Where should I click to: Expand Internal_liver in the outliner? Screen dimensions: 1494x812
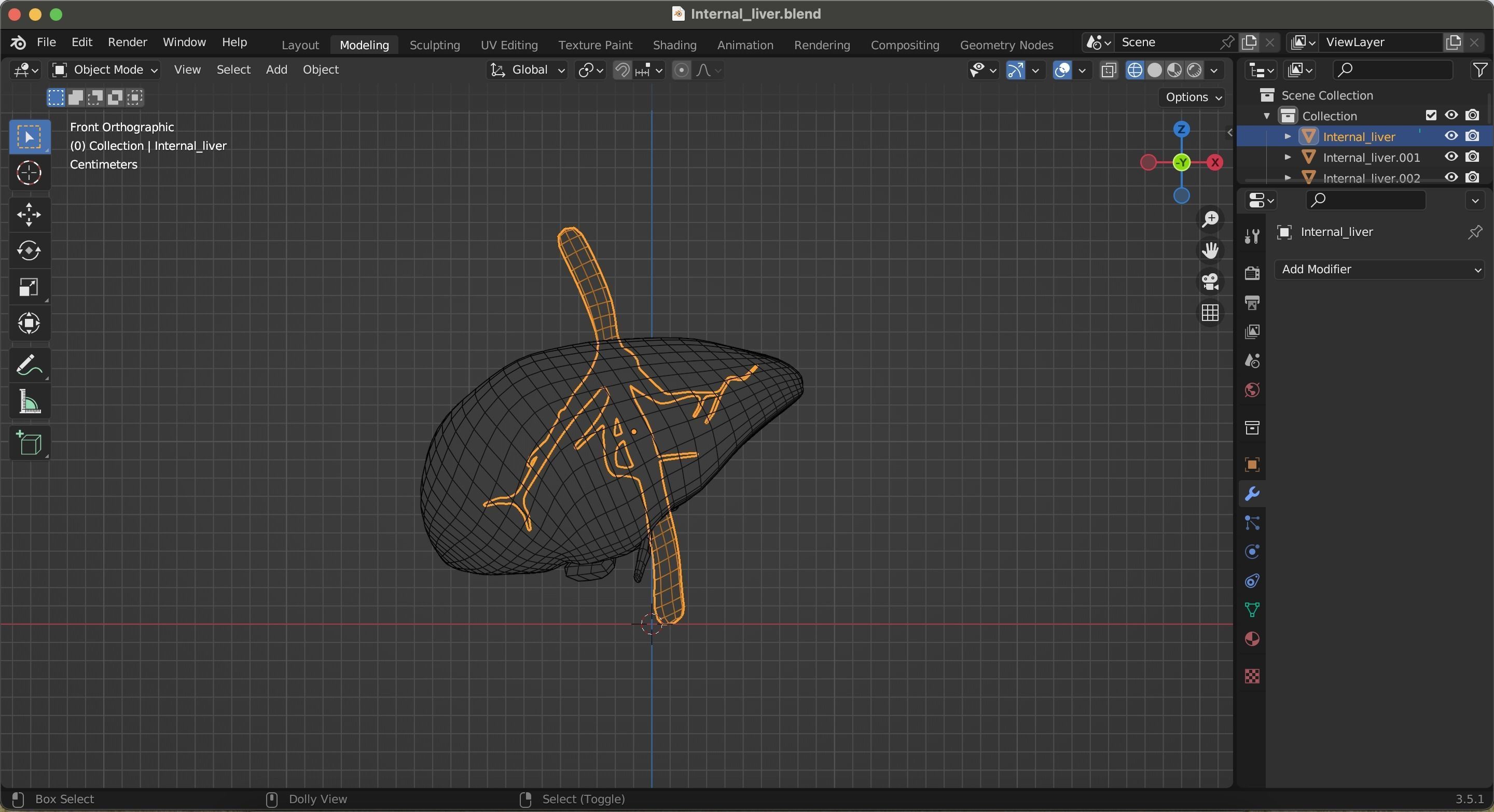1288,136
